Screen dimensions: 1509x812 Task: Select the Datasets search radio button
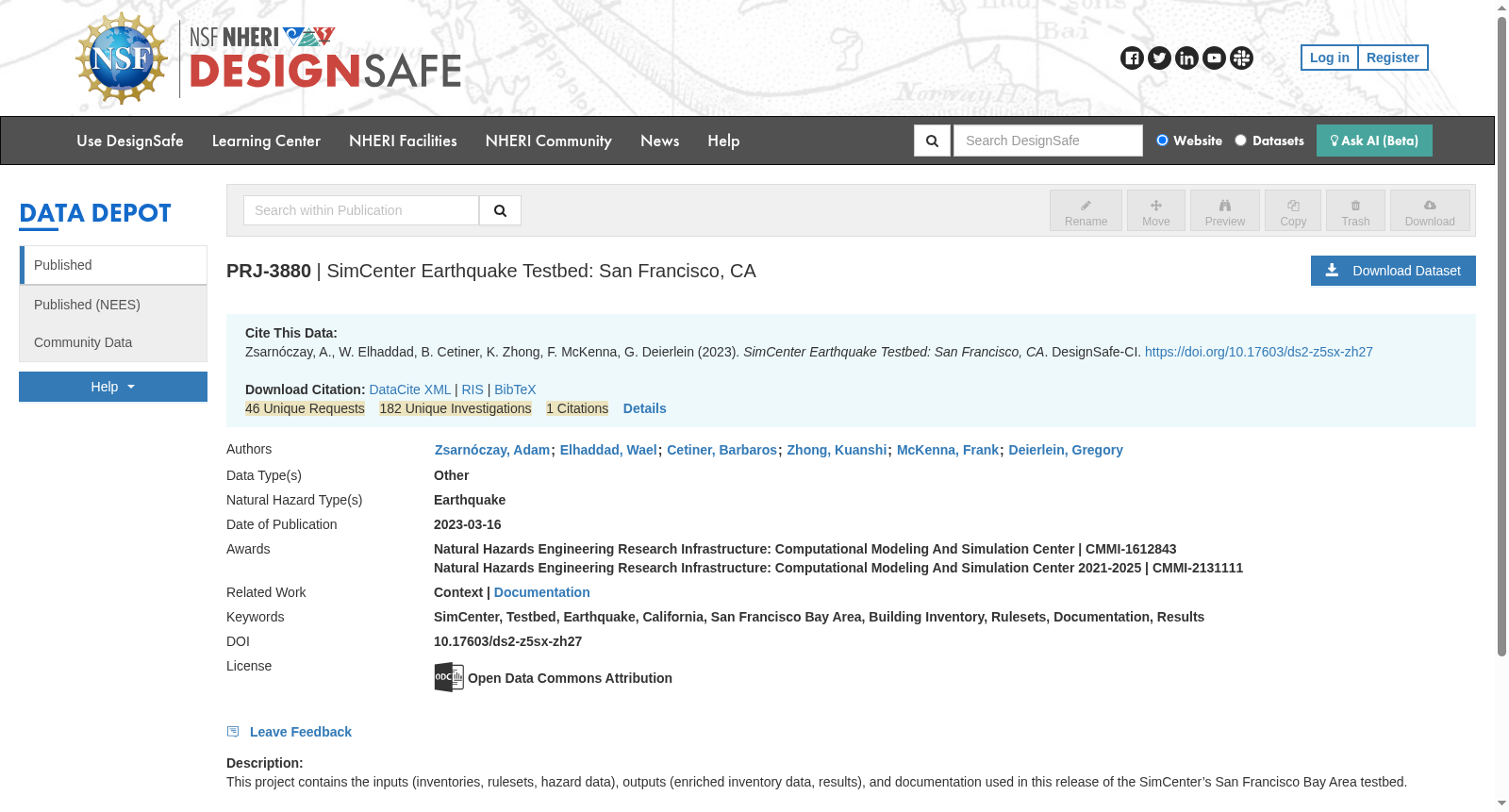(x=1240, y=141)
